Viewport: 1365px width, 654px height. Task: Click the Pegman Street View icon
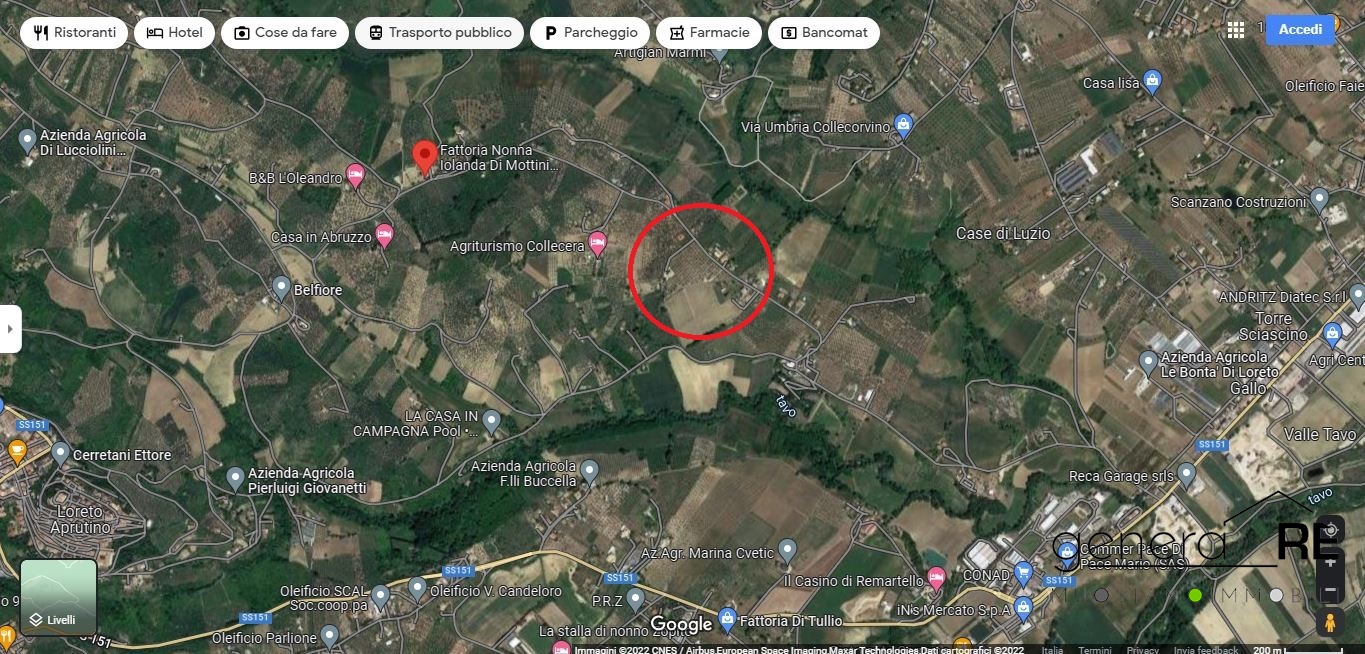point(1329,622)
